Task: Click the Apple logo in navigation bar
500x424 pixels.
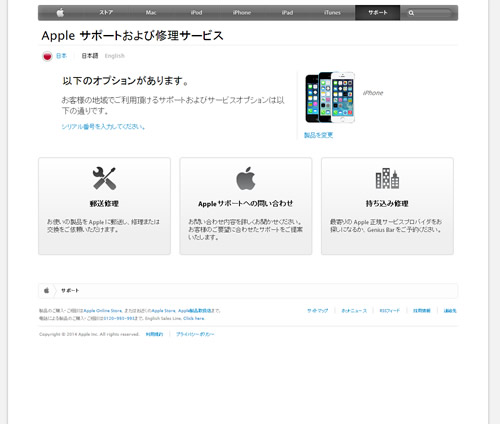Action: [x=60, y=13]
